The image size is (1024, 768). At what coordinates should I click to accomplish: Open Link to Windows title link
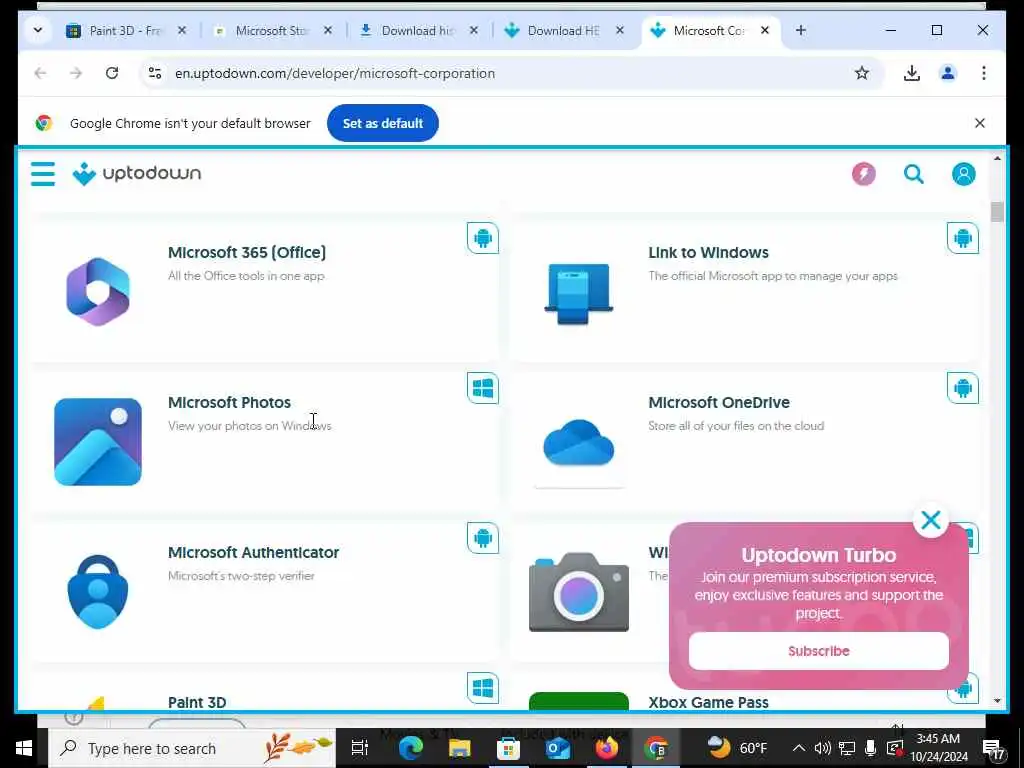pyautogui.click(x=709, y=253)
